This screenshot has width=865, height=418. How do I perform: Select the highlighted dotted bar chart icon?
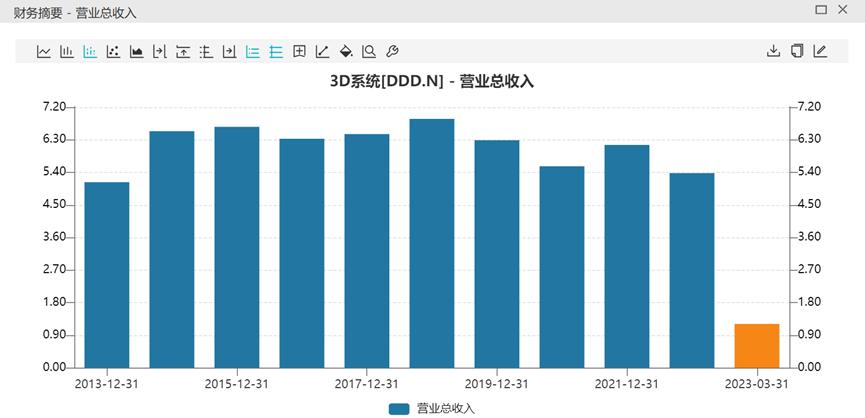point(90,52)
